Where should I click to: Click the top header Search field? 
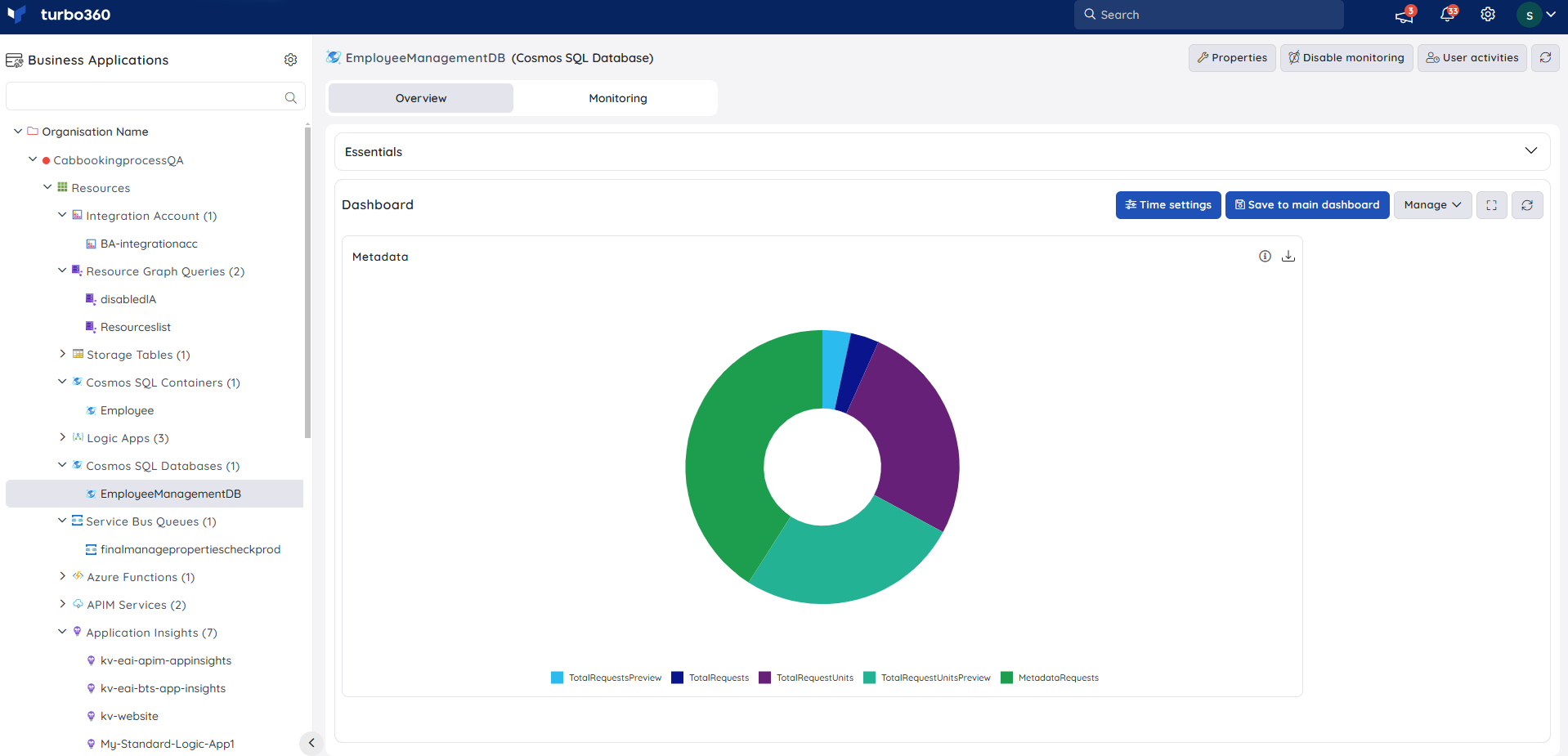click(1209, 15)
